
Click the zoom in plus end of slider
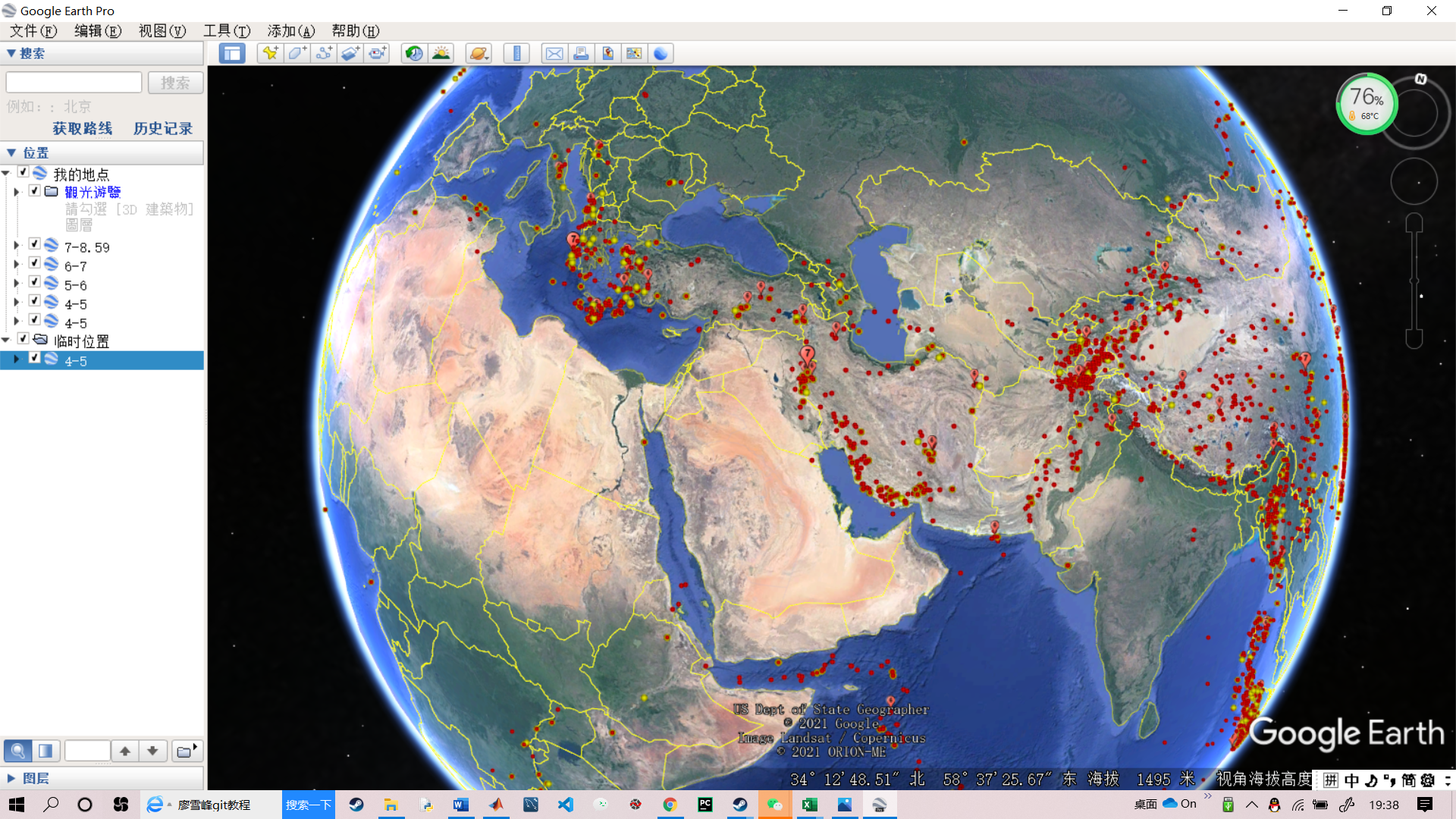[x=1414, y=223]
